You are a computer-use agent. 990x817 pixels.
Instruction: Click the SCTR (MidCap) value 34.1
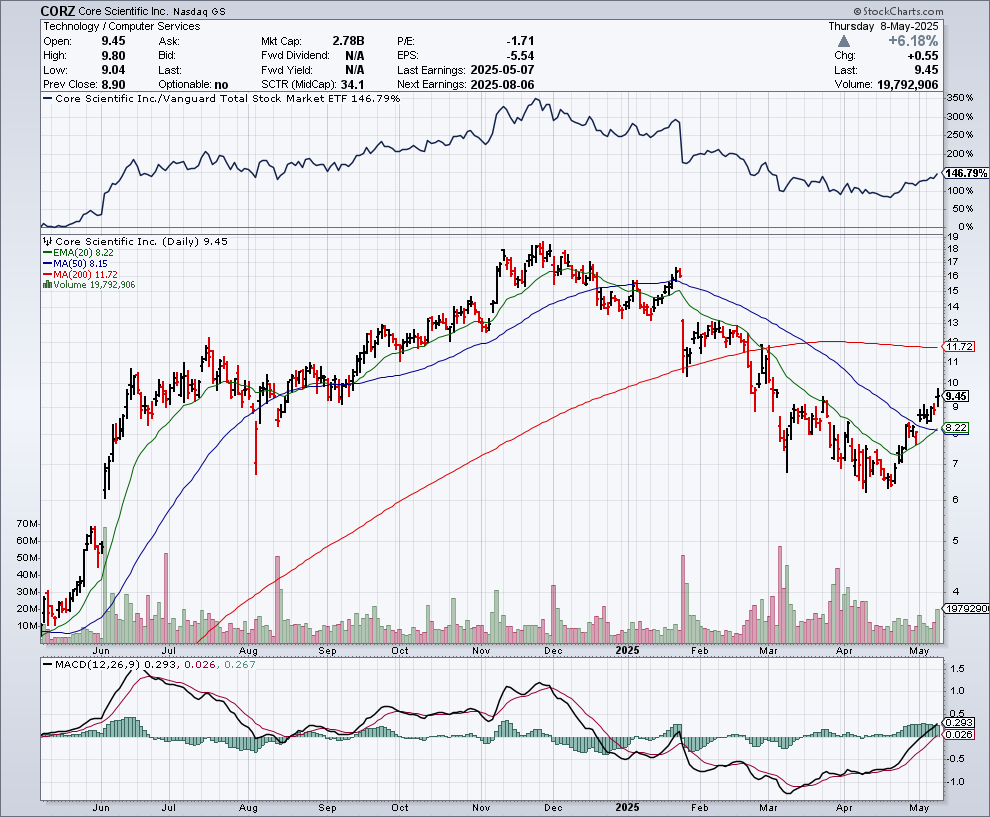[x=353, y=85]
